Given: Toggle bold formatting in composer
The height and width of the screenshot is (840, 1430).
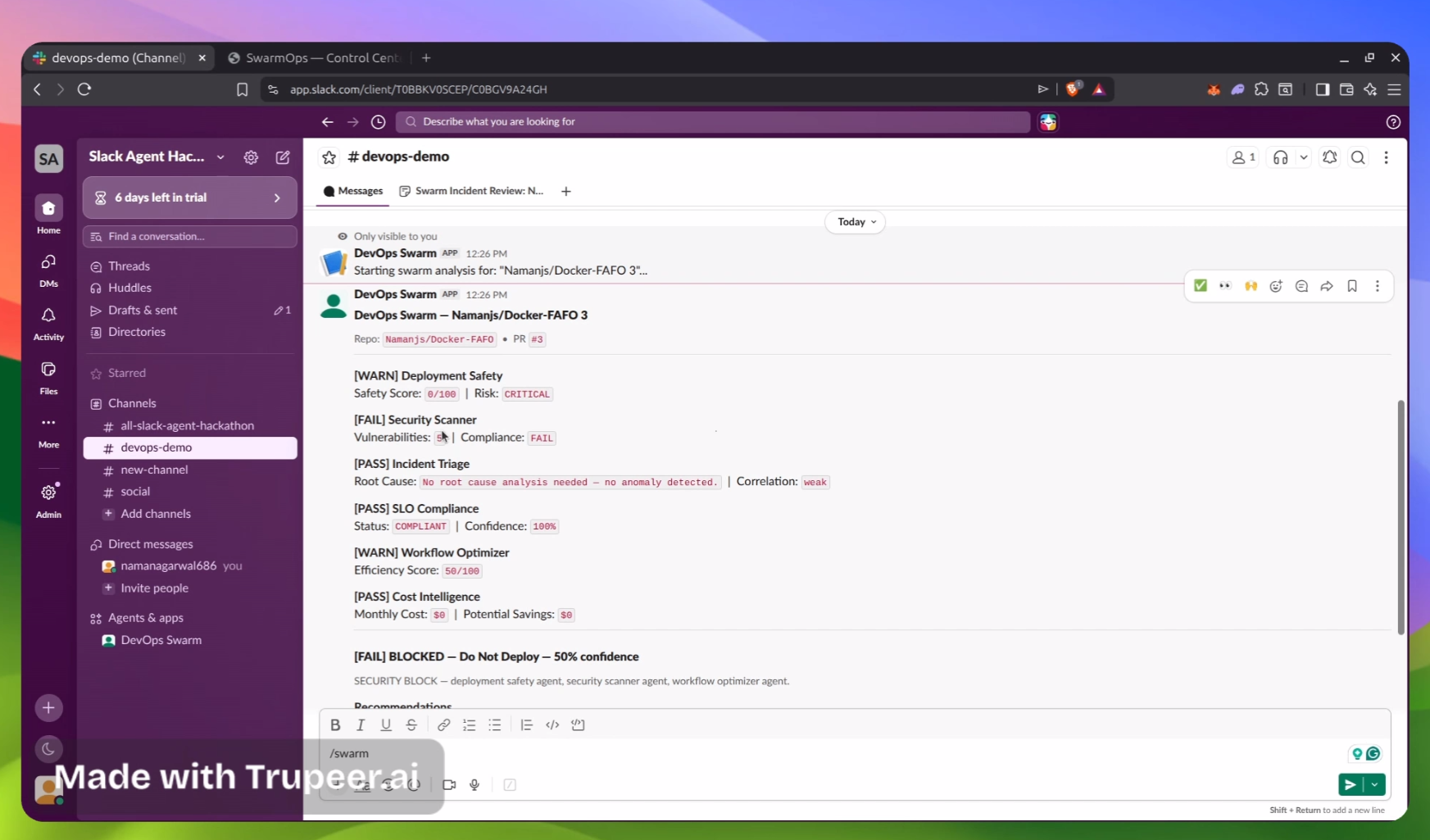Looking at the screenshot, I should tap(335, 725).
